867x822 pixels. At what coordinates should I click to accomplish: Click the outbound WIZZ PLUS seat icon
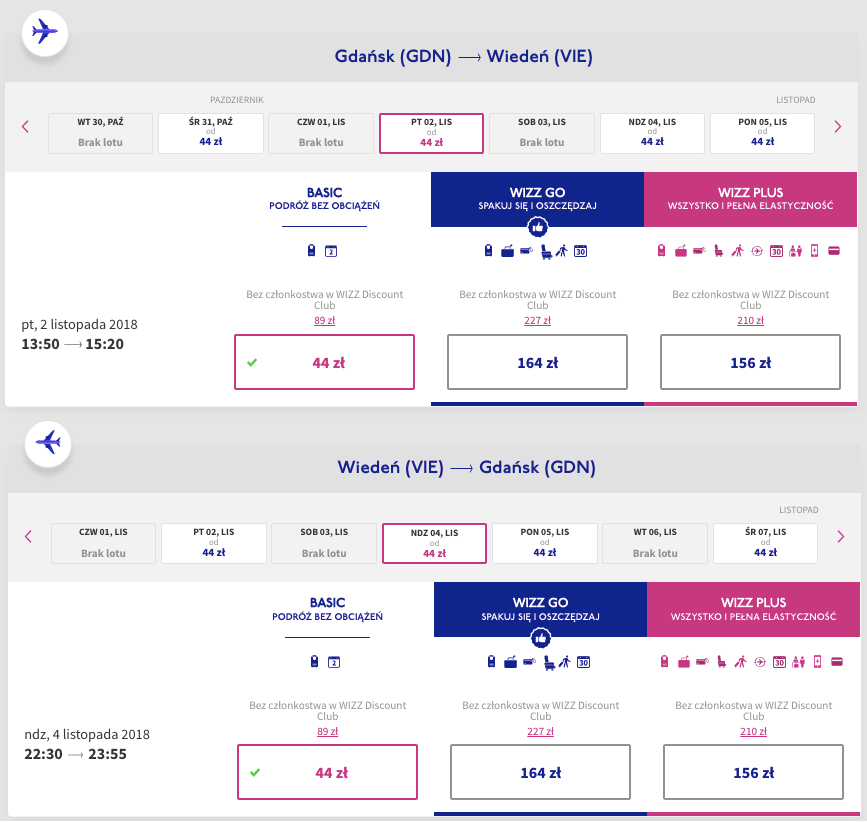pyautogui.click(x=718, y=252)
